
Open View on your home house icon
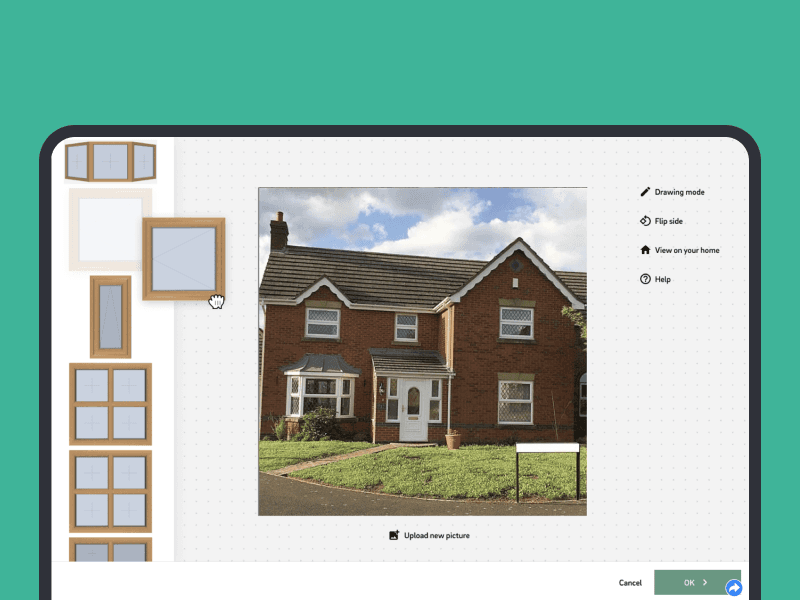coord(645,249)
